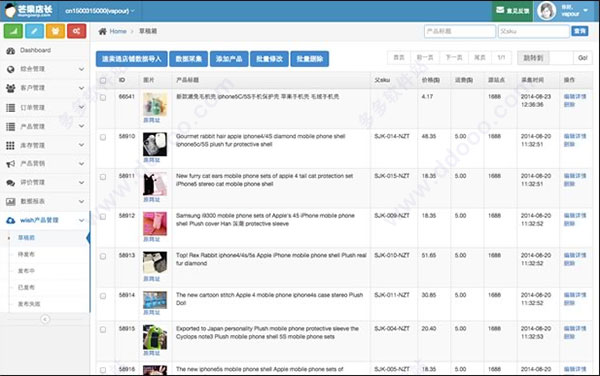Open the Dashboard menu label

click(x=35, y=50)
